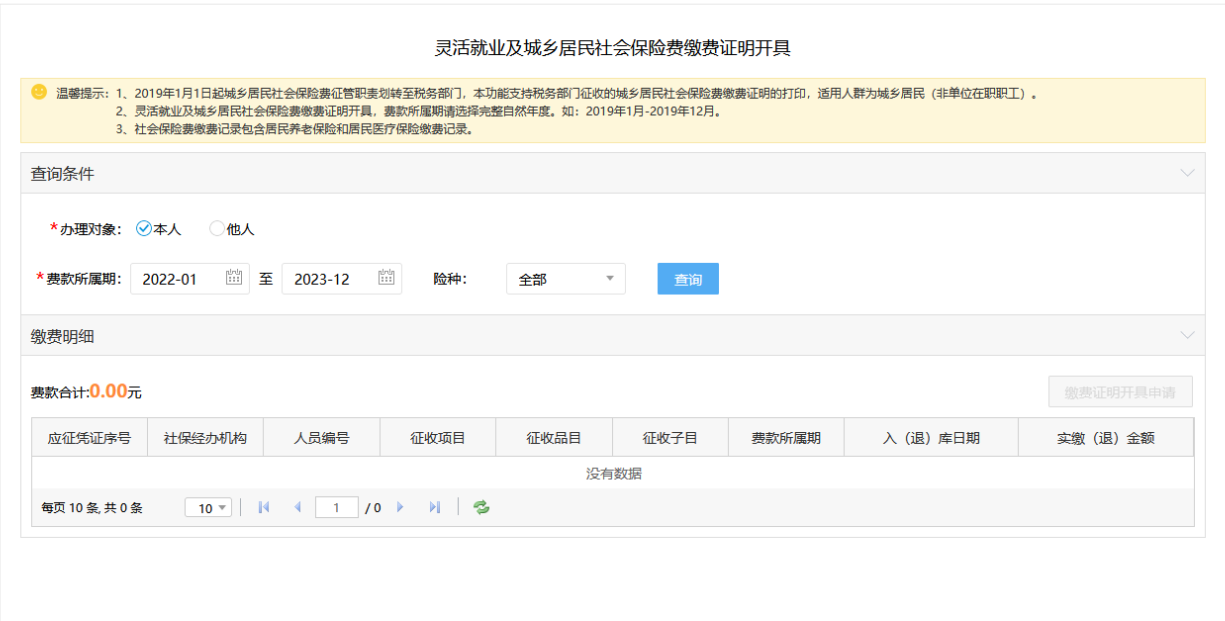
Task: Go to previous page of results
Action: coord(297,508)
